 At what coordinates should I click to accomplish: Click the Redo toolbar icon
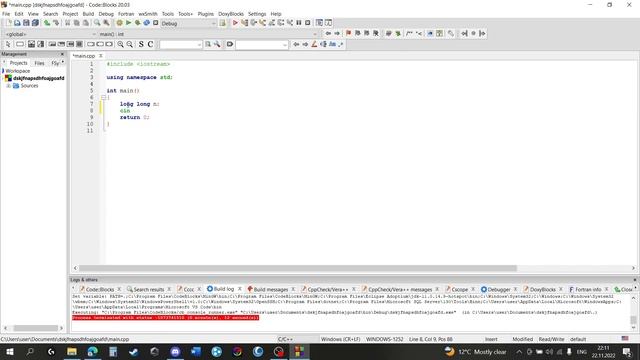(x=56, y=23)
